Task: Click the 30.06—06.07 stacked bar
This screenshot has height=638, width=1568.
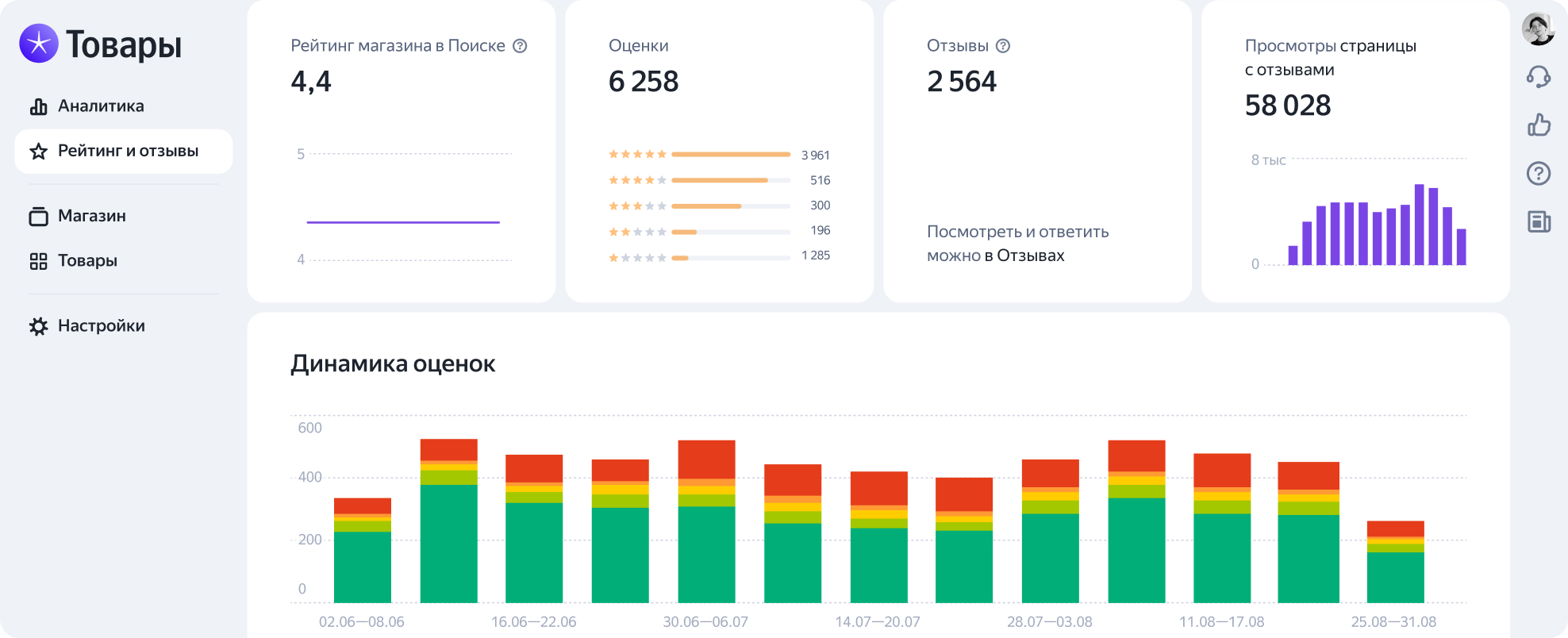Action: pos(706,521)
